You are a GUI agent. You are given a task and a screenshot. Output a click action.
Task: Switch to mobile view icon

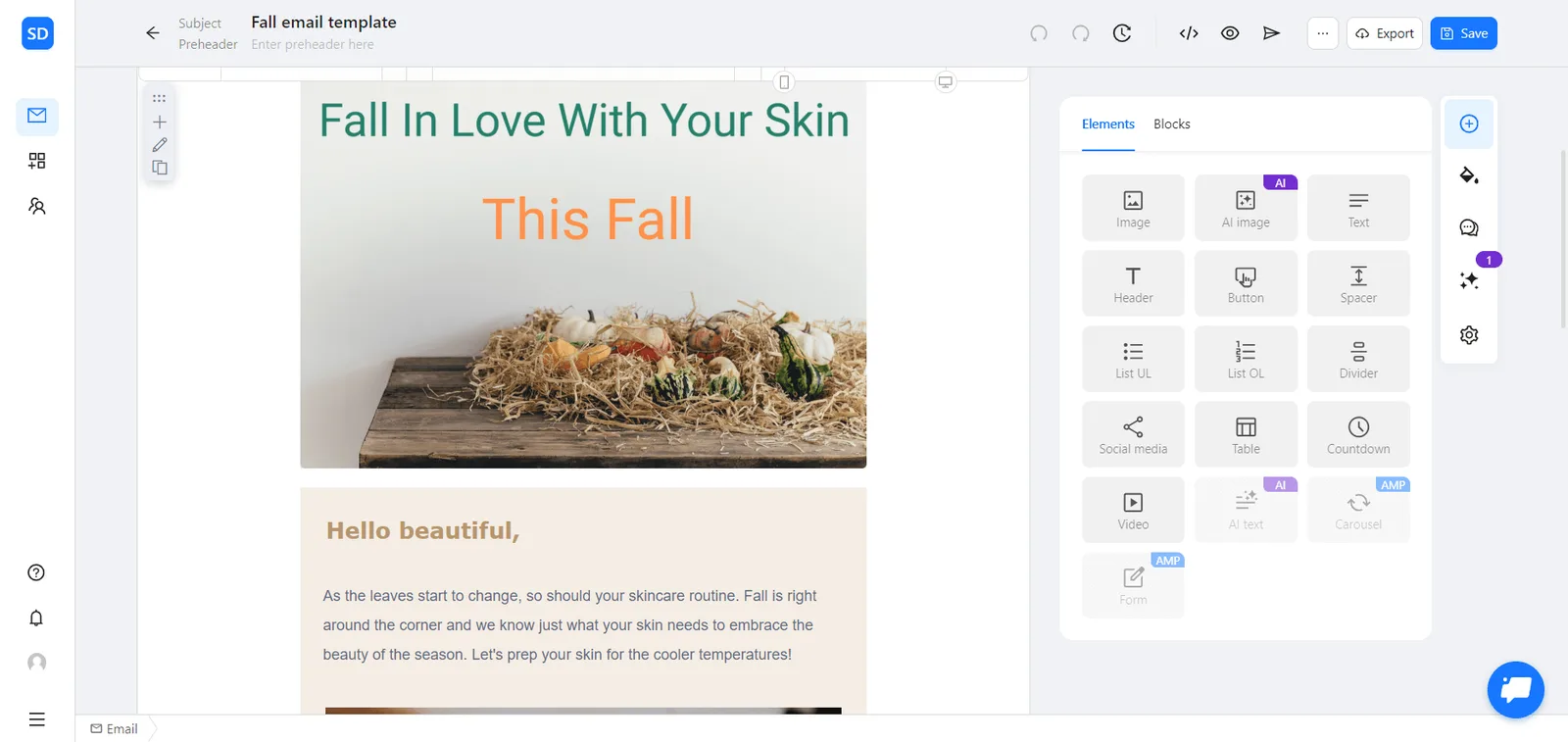click(x=784, y=82)
